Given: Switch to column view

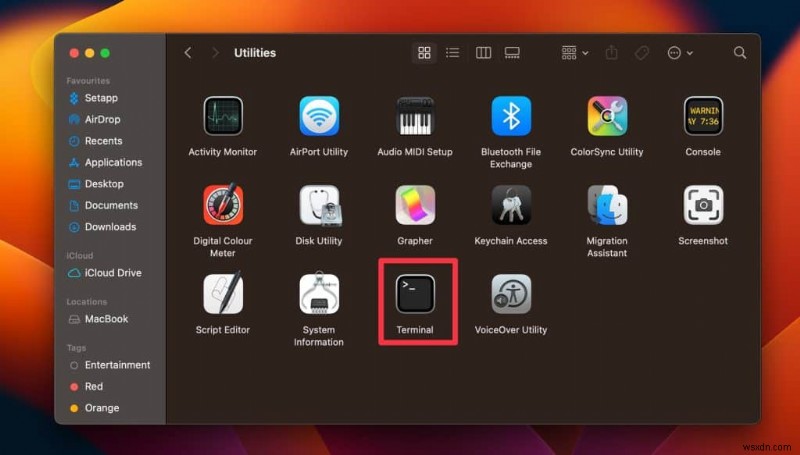Looking at the screenshot, I should pyautogui.click(x=483, y=53).
